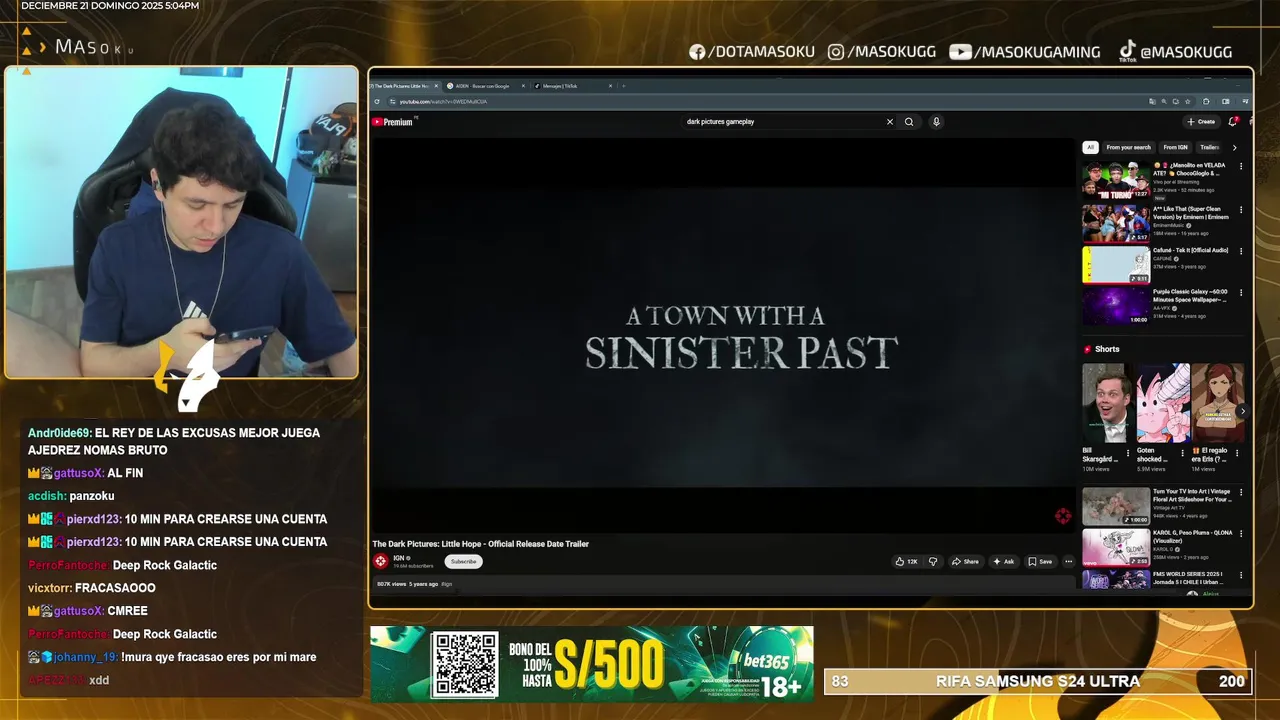Open options for the 'Goten shocked' short
This screenshot has width=1280, height=720.
(1183, 453)
